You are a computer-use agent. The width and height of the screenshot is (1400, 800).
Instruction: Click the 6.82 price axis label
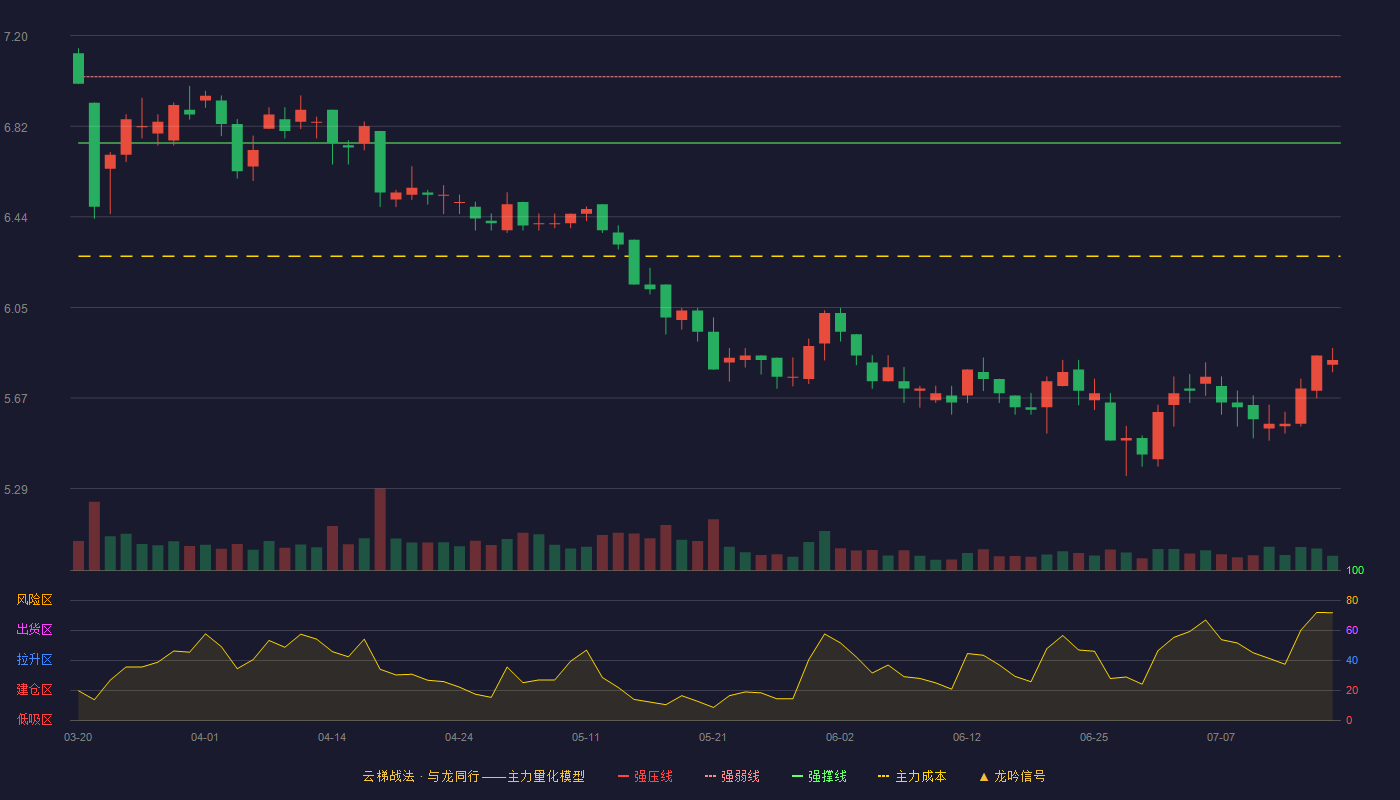pos(16,128)
